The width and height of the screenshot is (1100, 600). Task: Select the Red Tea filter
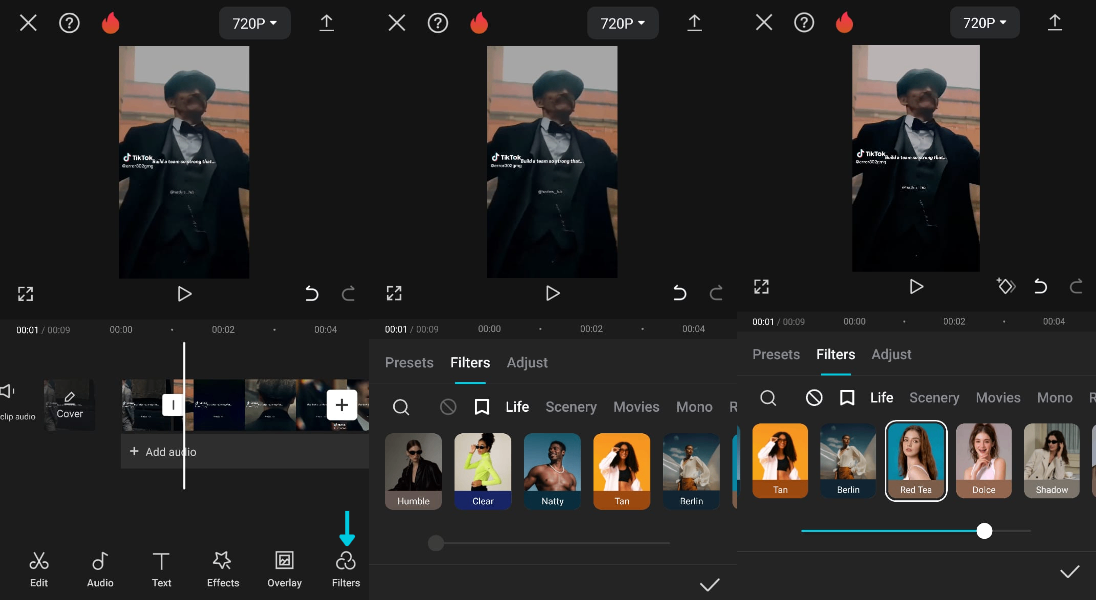click(915, 461)
